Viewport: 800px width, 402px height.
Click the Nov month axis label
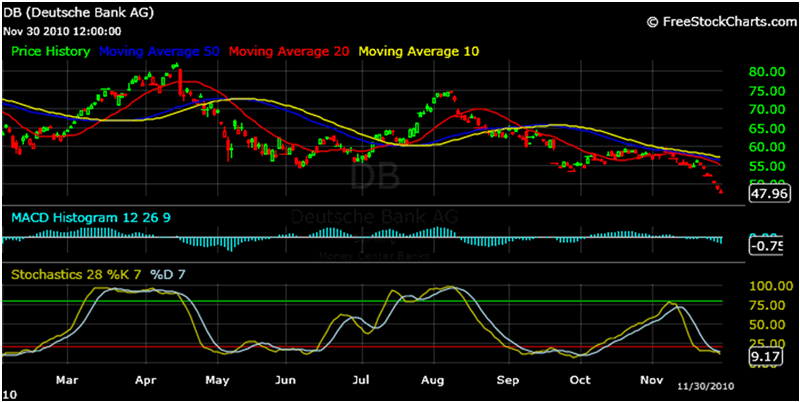652,380
